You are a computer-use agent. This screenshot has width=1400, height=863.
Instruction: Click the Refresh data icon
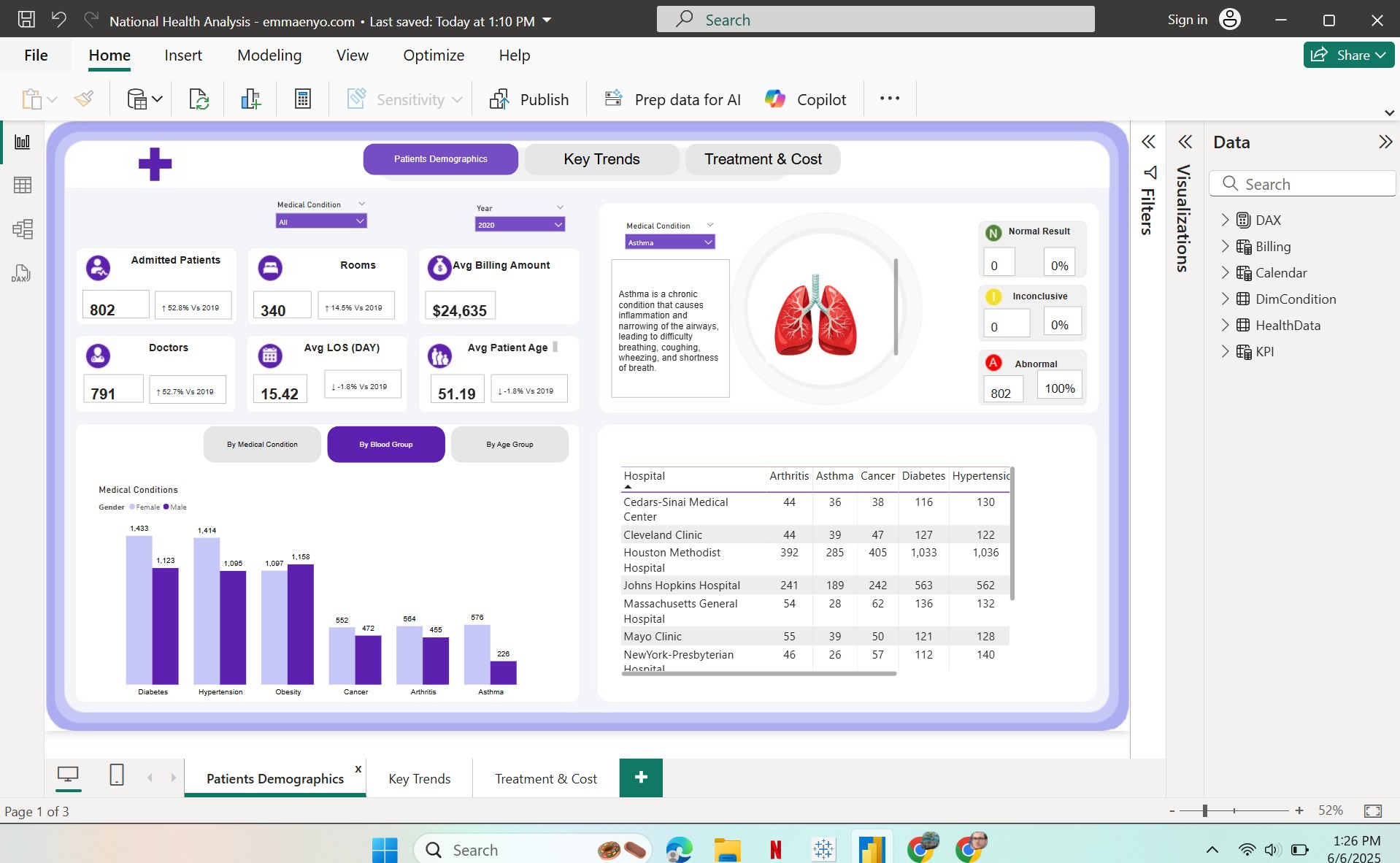click(x=199, y=99)
